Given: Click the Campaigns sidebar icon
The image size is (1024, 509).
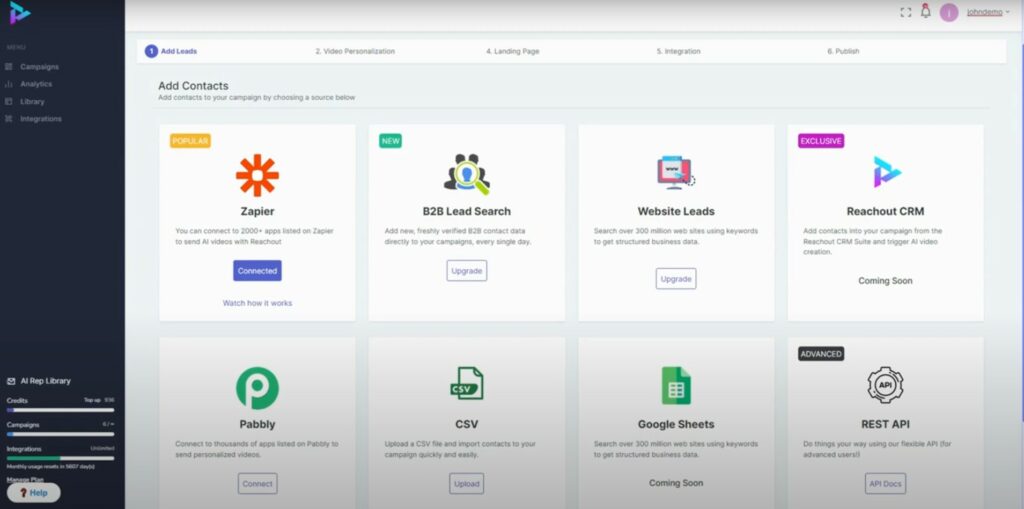Looking at the screenshot, I should pos(8,67).
